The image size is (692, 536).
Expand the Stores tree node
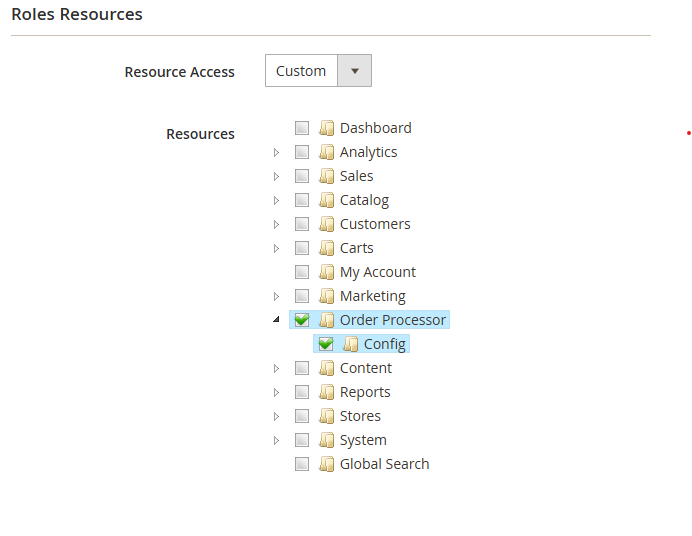pyautogui.click(x=277, y=416)
